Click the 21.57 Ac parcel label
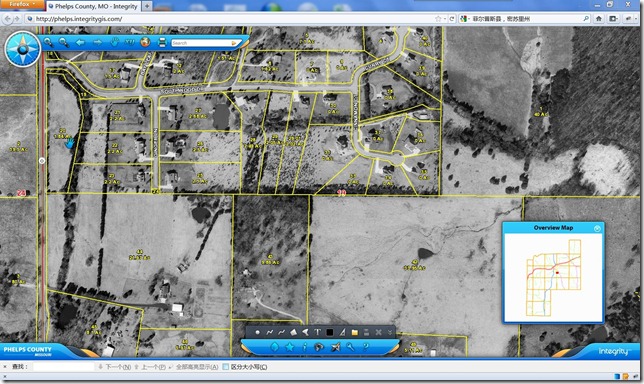 pos(140,258)
